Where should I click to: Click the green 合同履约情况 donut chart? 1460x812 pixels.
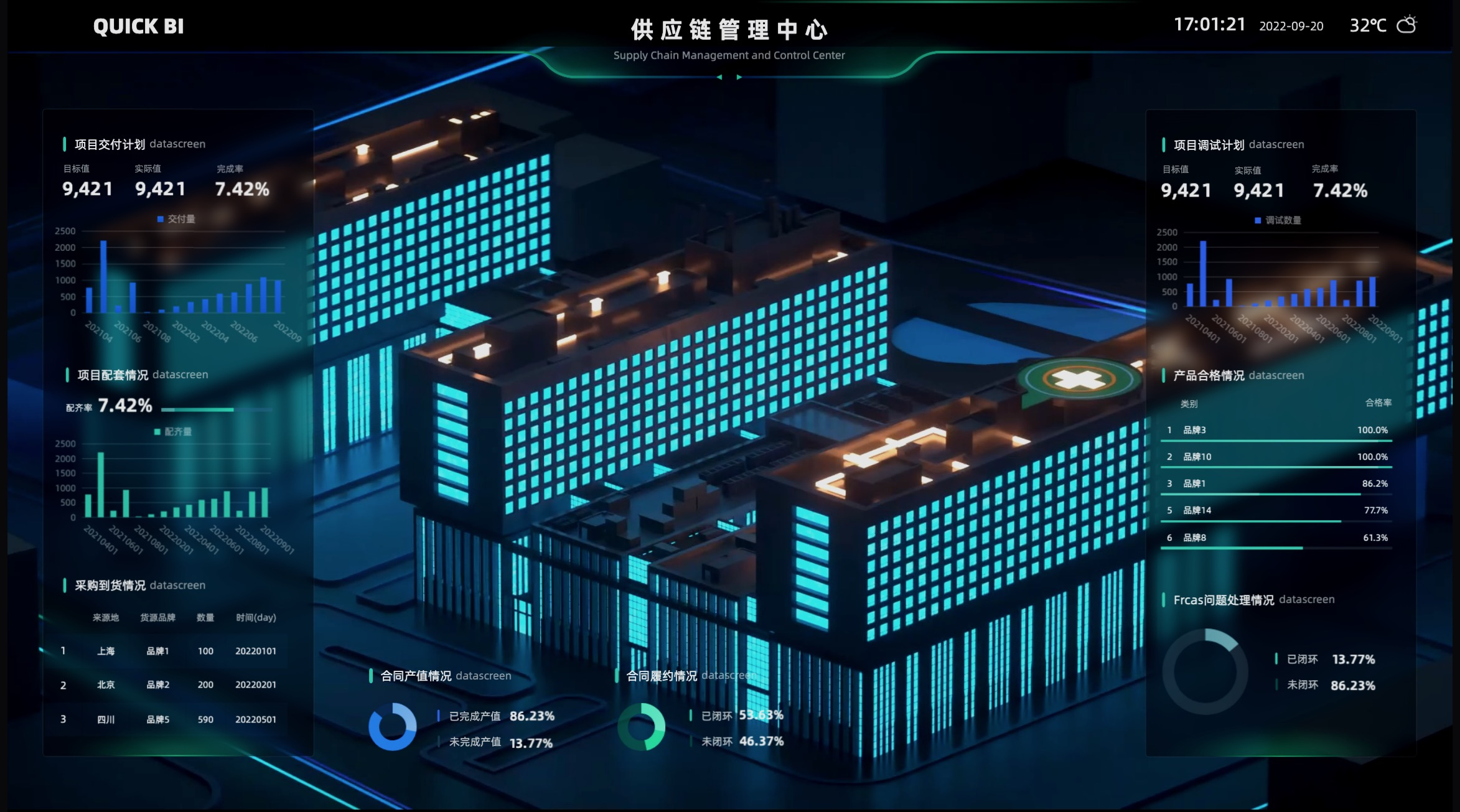(642, 727)
